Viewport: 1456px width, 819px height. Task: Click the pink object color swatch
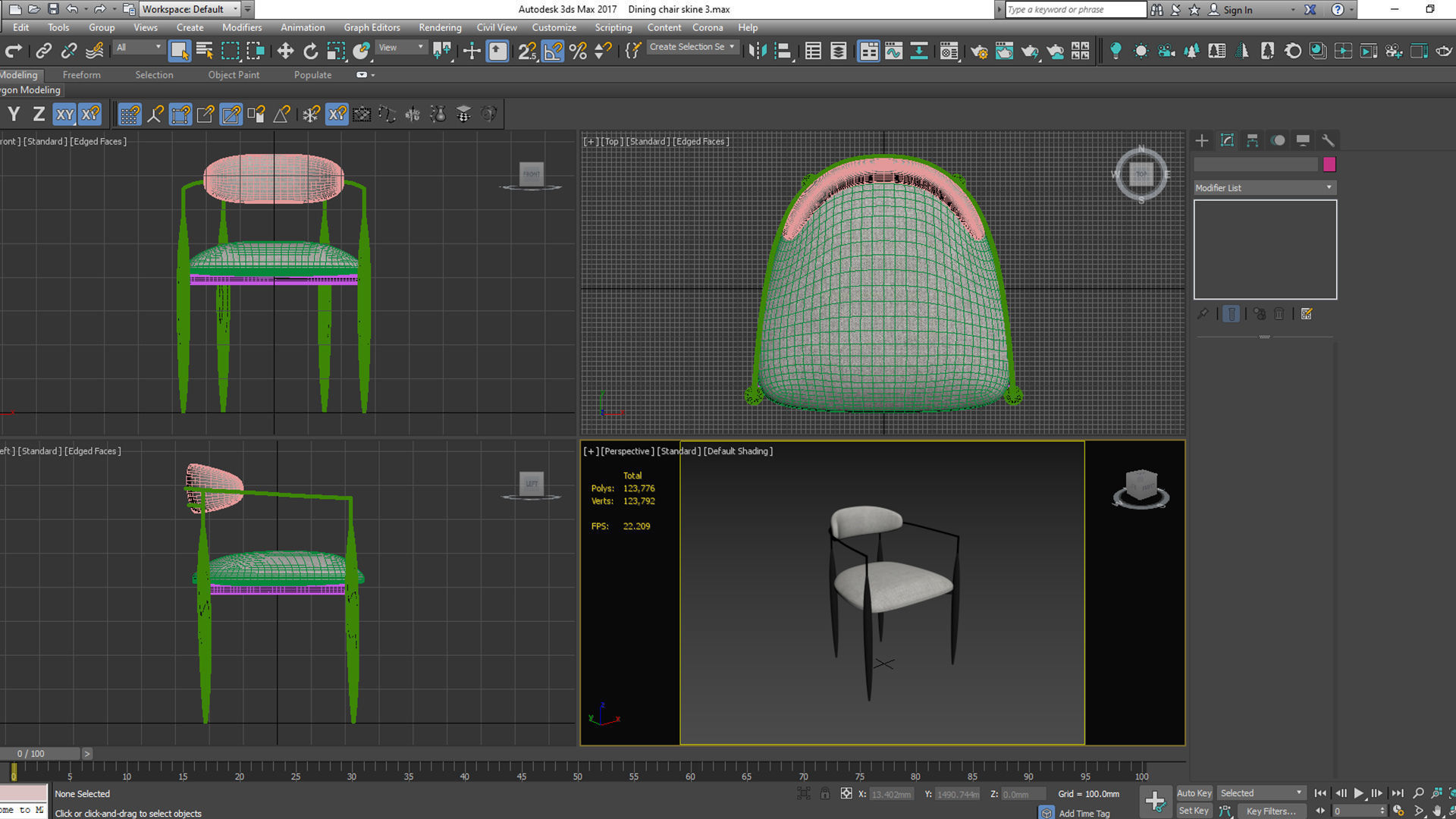pyautogui.click(x=1329, y=165)
